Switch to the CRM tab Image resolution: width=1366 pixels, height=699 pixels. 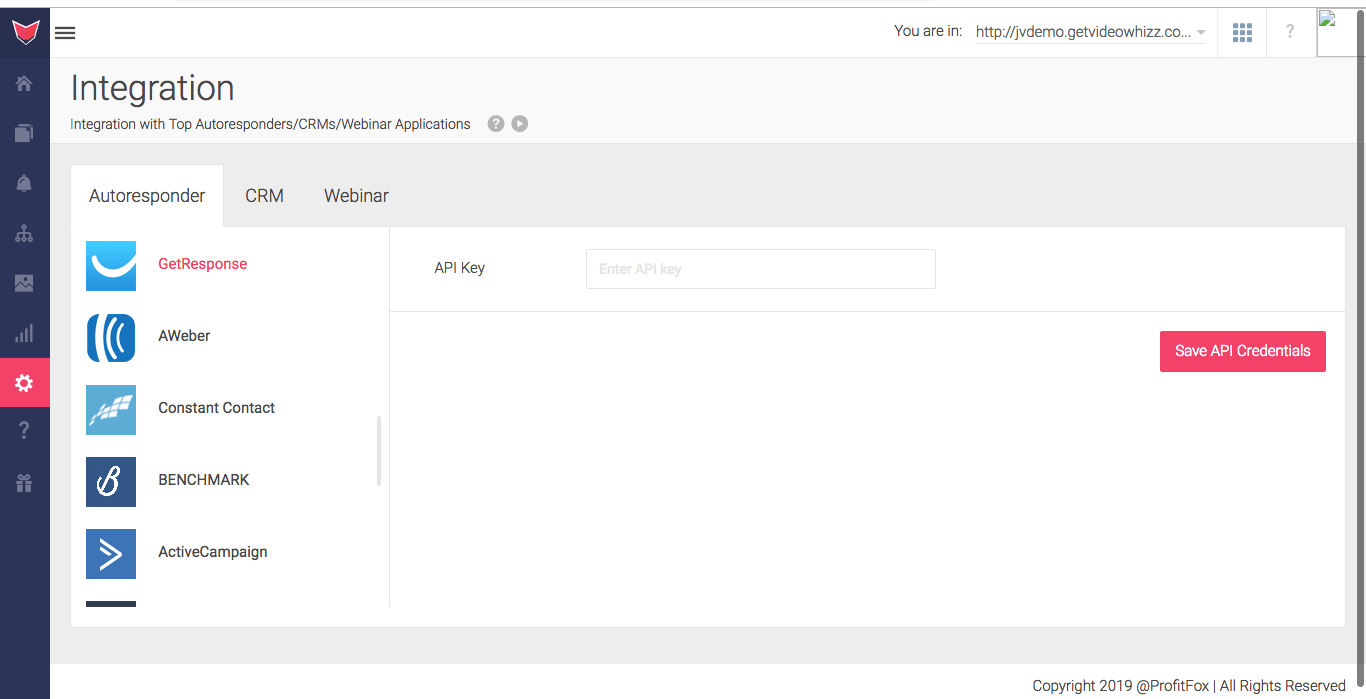point(264,196)
